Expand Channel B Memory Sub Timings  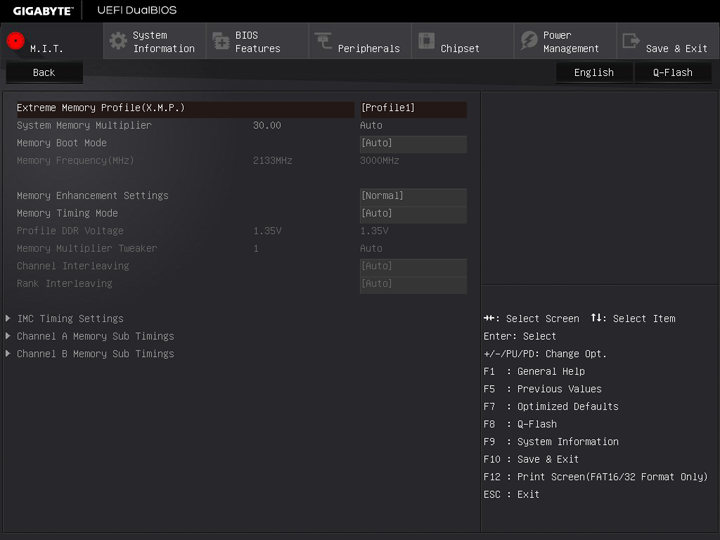coord(95,354)
